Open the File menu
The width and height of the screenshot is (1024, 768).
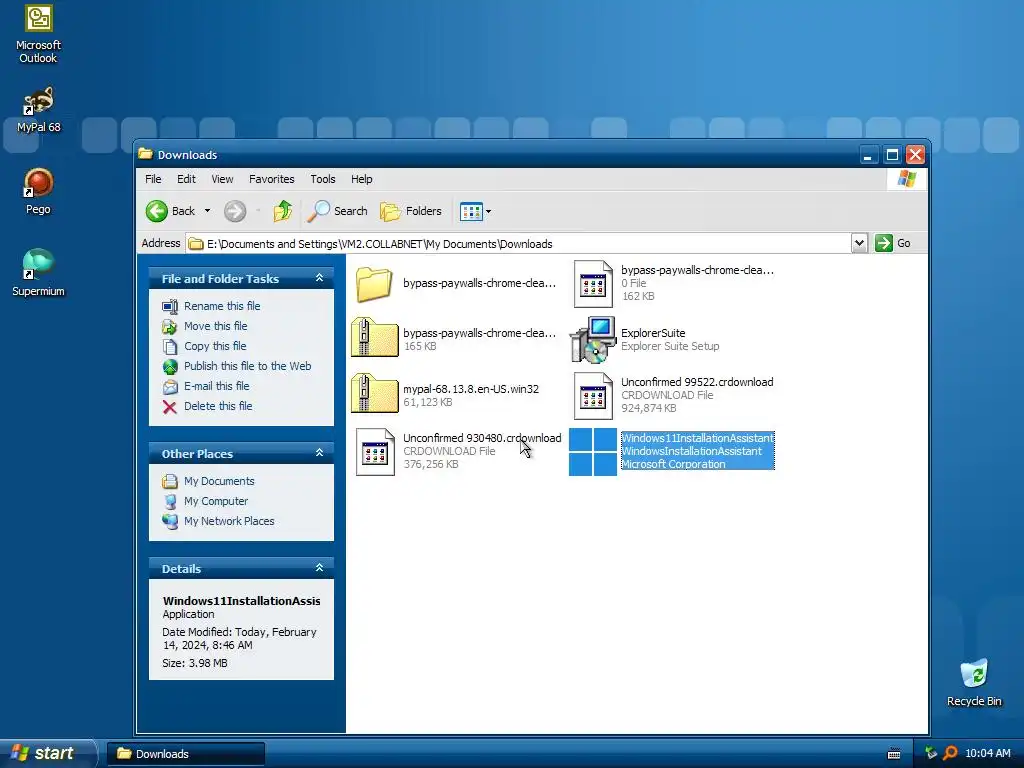[x=153, y=179]
